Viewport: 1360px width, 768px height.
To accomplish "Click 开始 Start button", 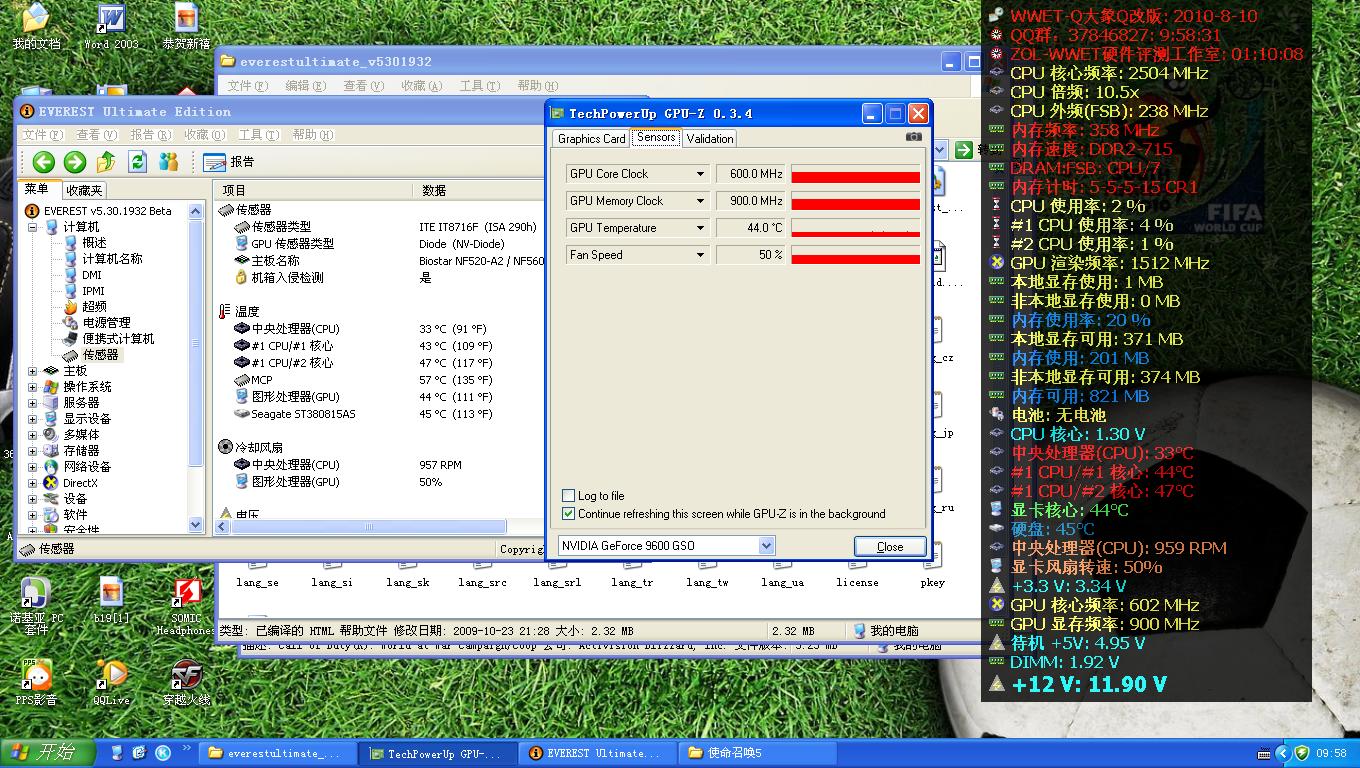I will pos(47,752).
